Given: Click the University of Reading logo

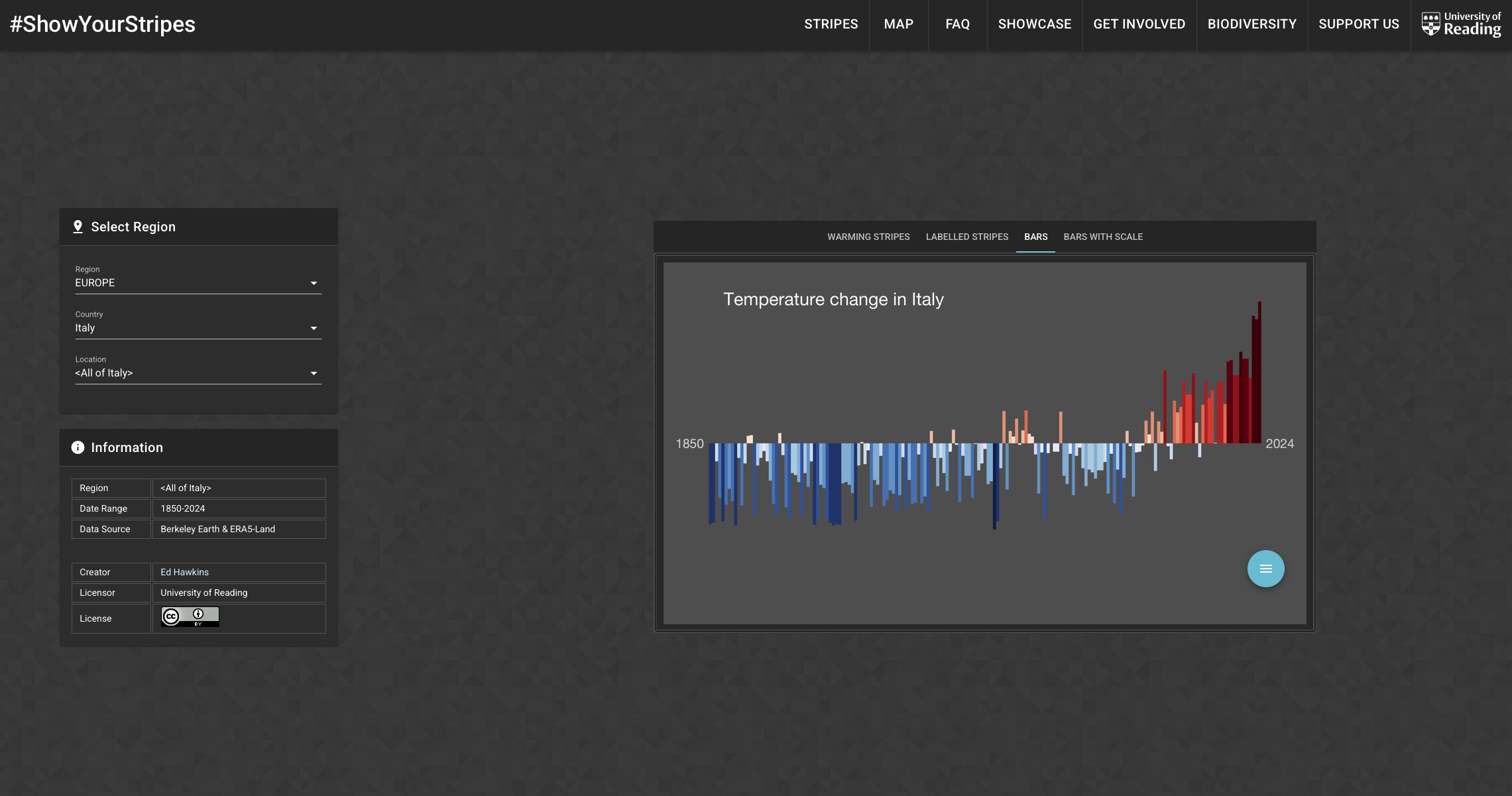Looking at the screenshot, I should coord(1461,25).
